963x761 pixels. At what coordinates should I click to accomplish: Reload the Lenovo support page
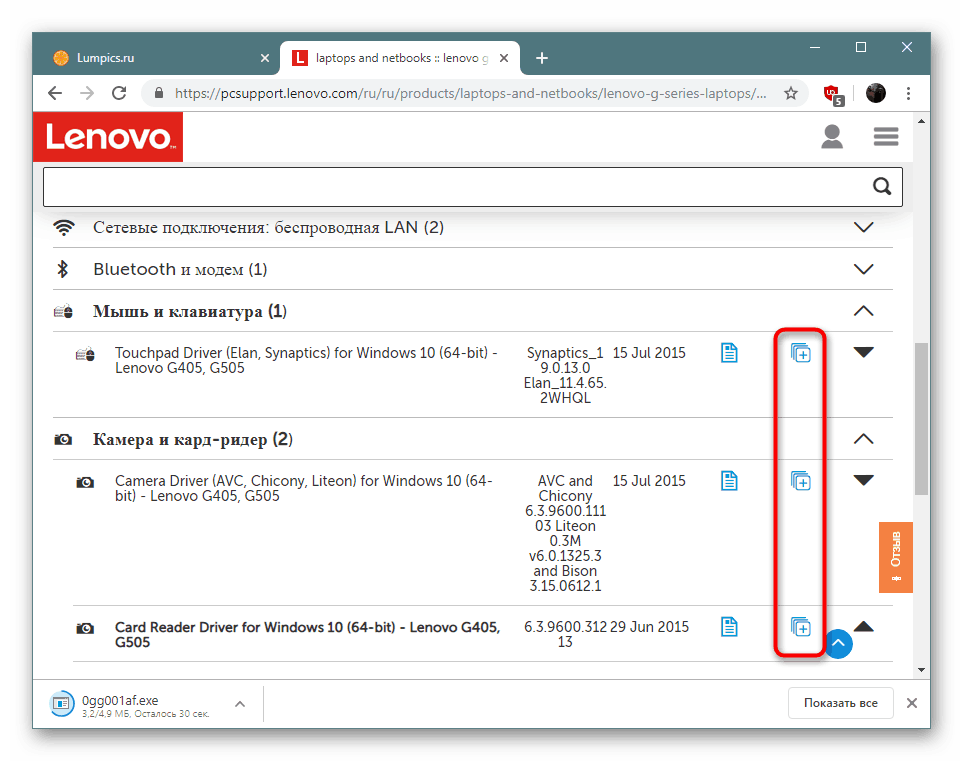click(119, 93)
